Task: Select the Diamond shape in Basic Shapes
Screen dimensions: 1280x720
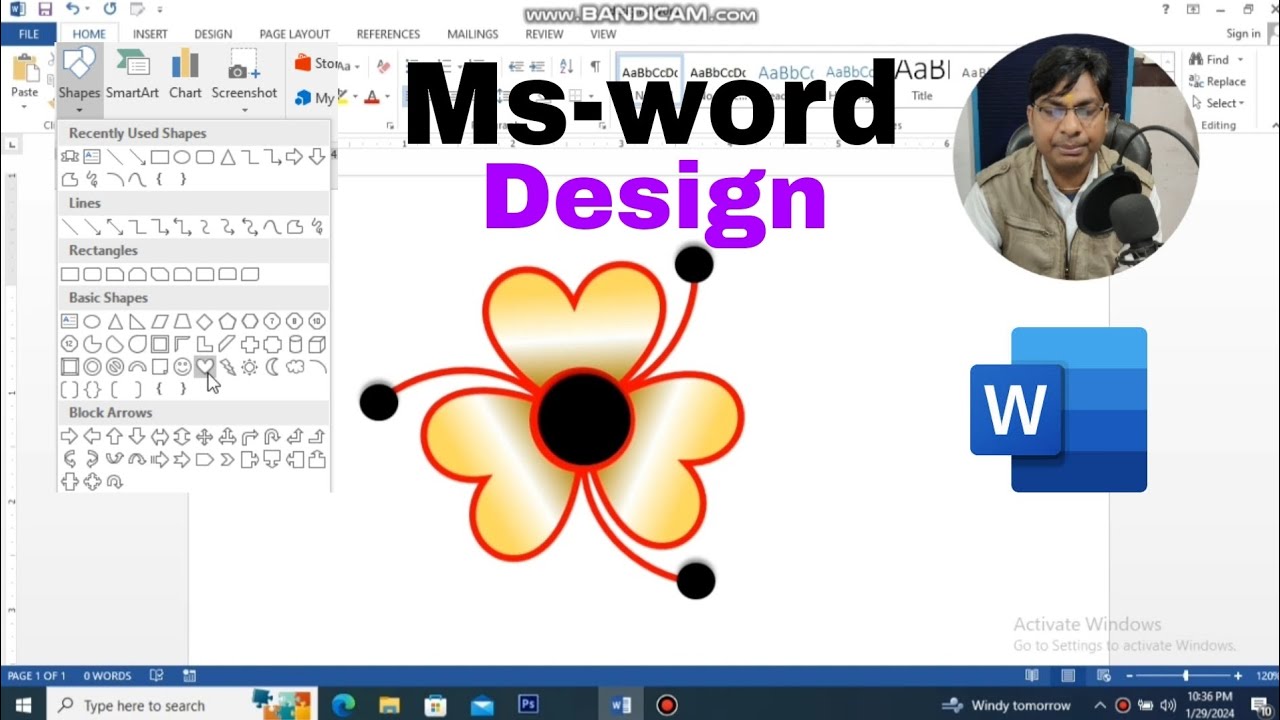Action: pos(204,322)
